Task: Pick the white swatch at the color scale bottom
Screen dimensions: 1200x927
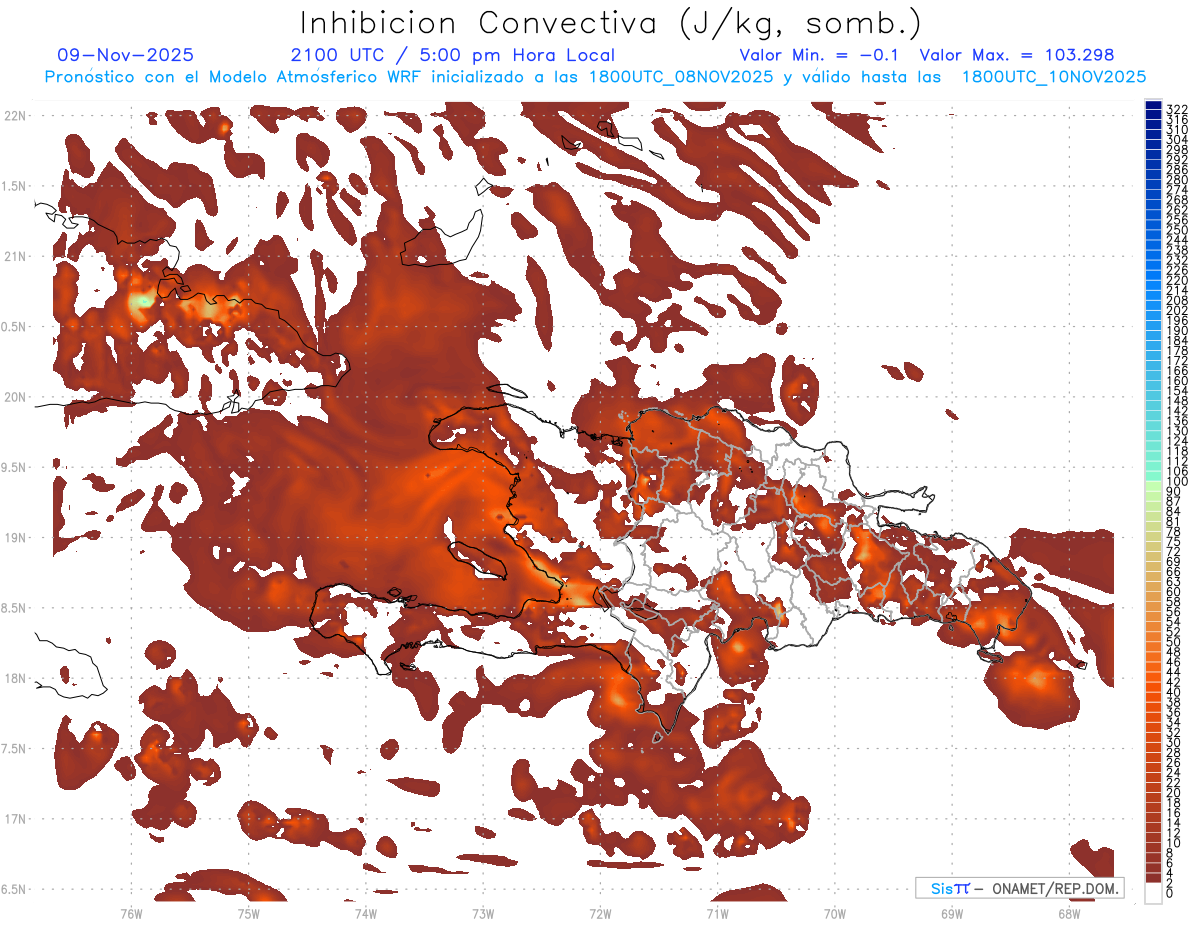Action: [x=1153, y=893]
